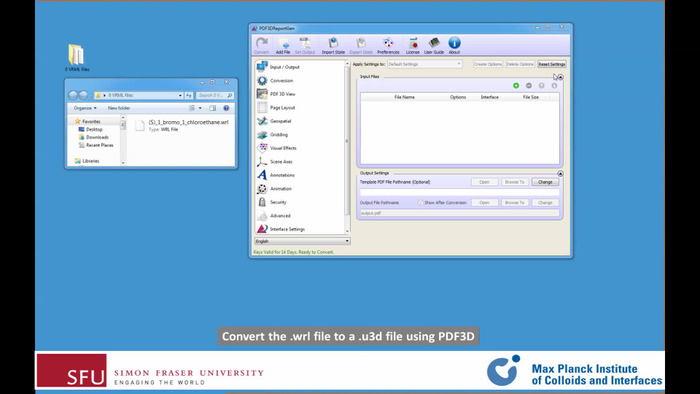The height and width of the screenshot is (394, 700).
Task: Select Security in the settings list
Action: [x=278, y=202]
